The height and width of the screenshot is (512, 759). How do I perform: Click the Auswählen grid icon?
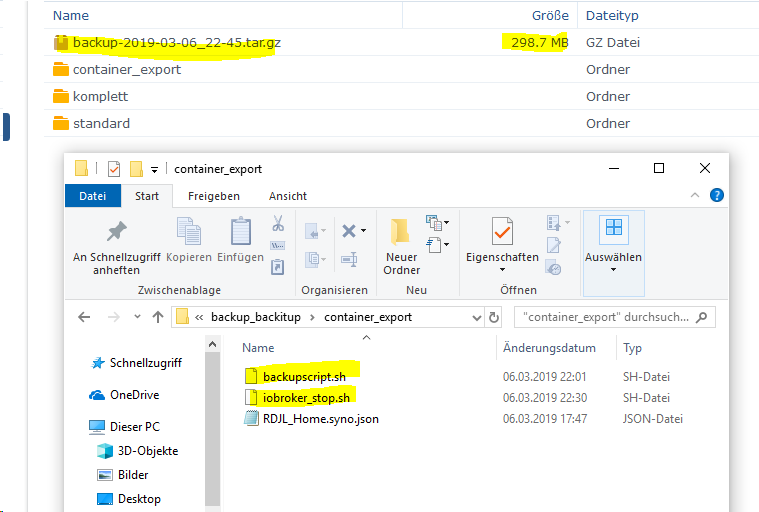point(614,230)
